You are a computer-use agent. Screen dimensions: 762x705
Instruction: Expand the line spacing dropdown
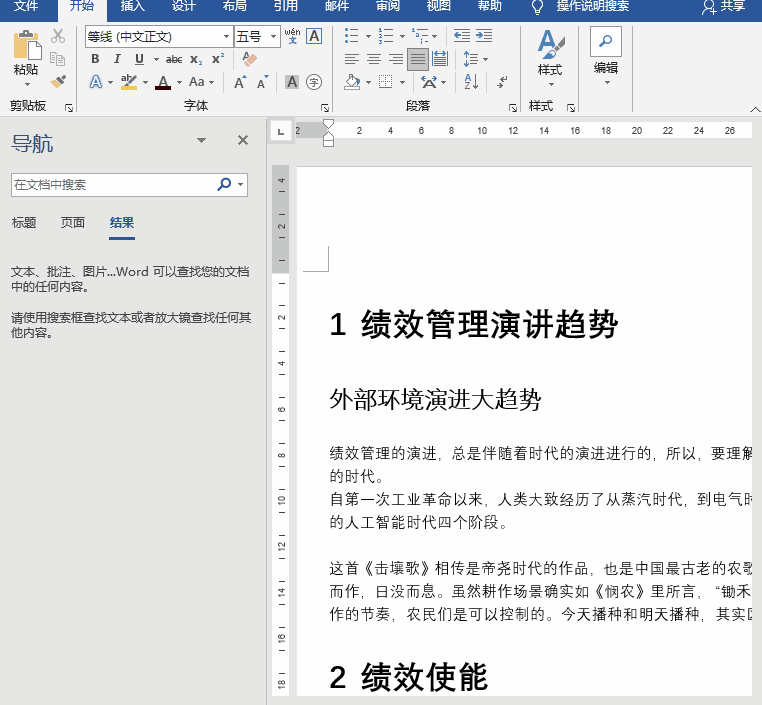[x=485, y=59]
